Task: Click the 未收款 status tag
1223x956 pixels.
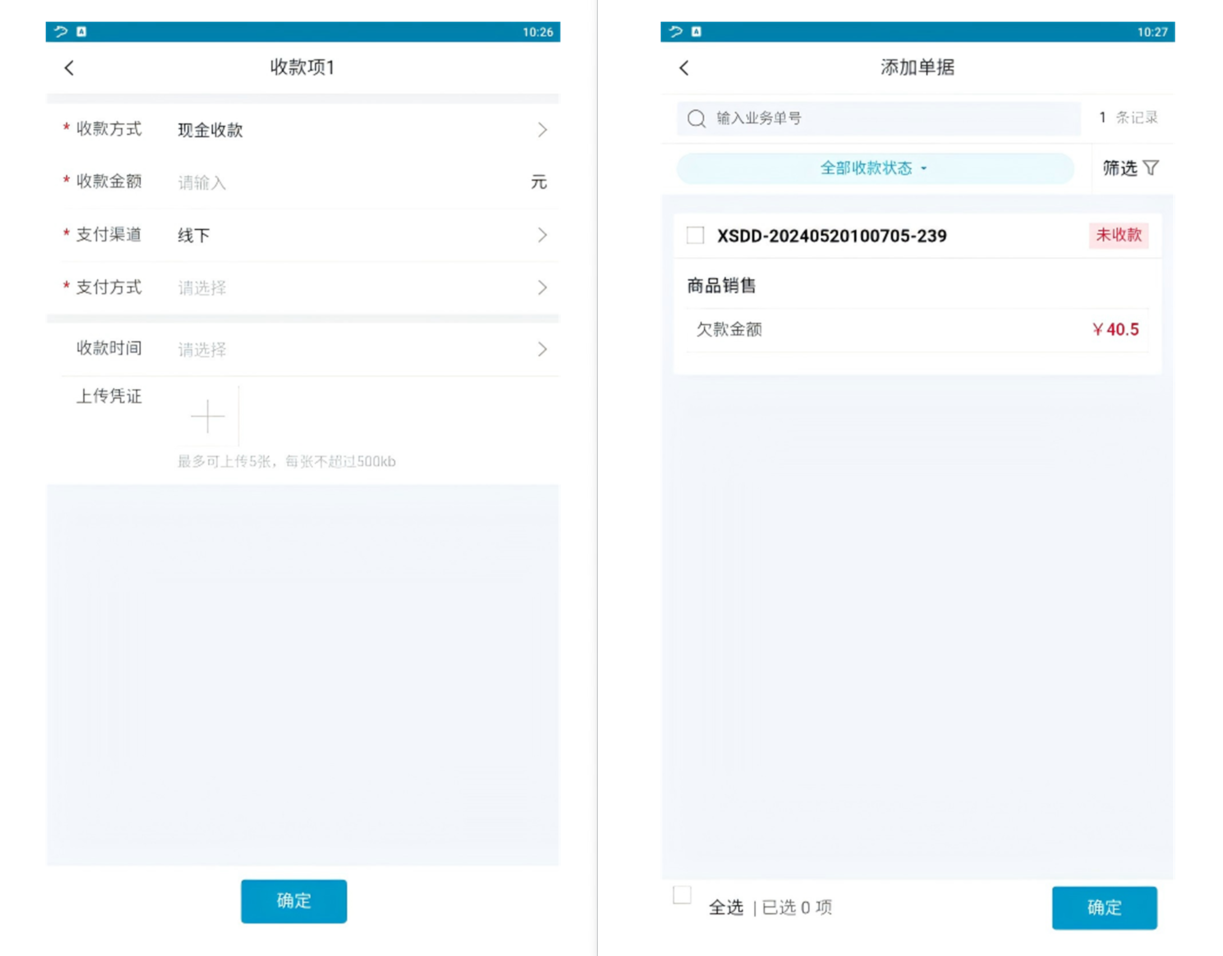Action: tap(1119, 236)
